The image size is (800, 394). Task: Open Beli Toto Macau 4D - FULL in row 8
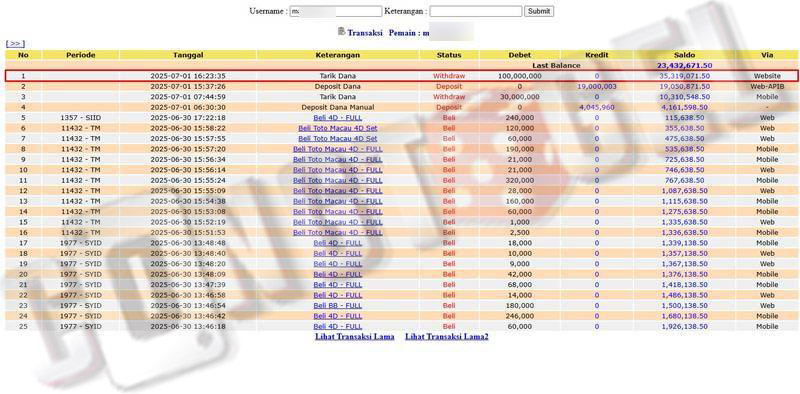[338, 149]
